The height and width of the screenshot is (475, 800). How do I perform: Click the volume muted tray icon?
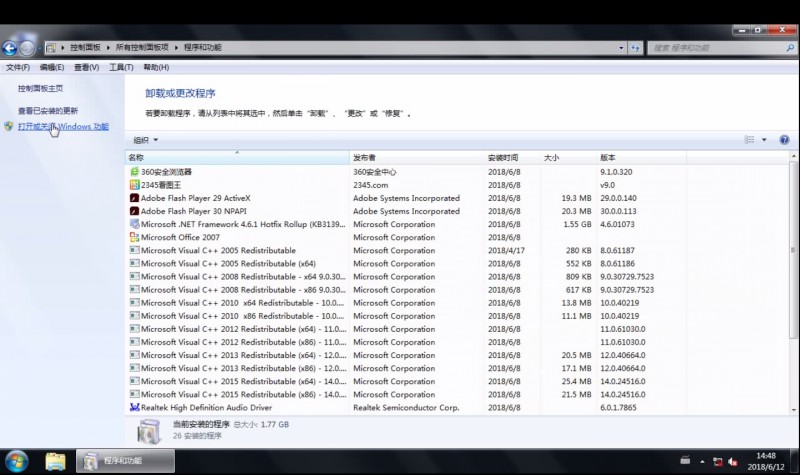[733, 462]
